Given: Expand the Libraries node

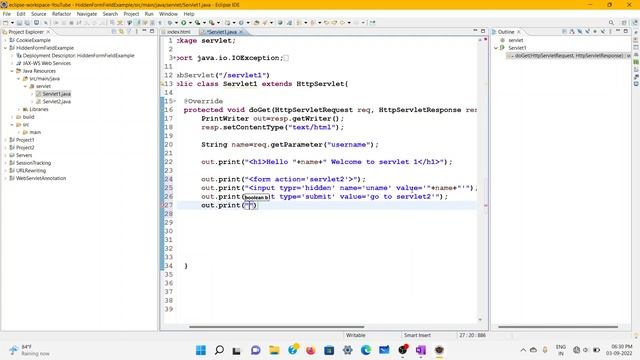Looking at the screenshot, I should (x=18, y=109).
